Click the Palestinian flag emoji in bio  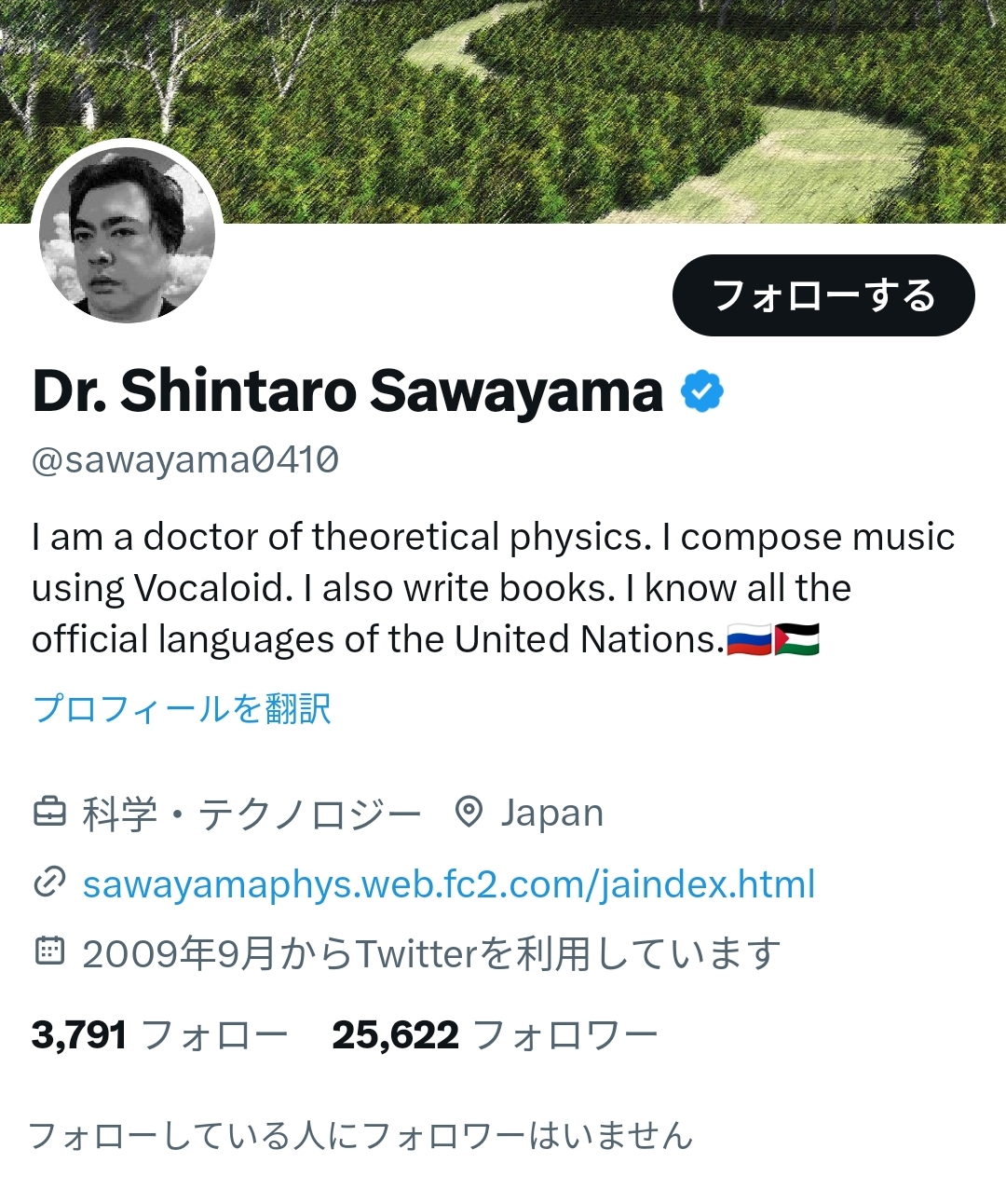[x=797, y=639]
